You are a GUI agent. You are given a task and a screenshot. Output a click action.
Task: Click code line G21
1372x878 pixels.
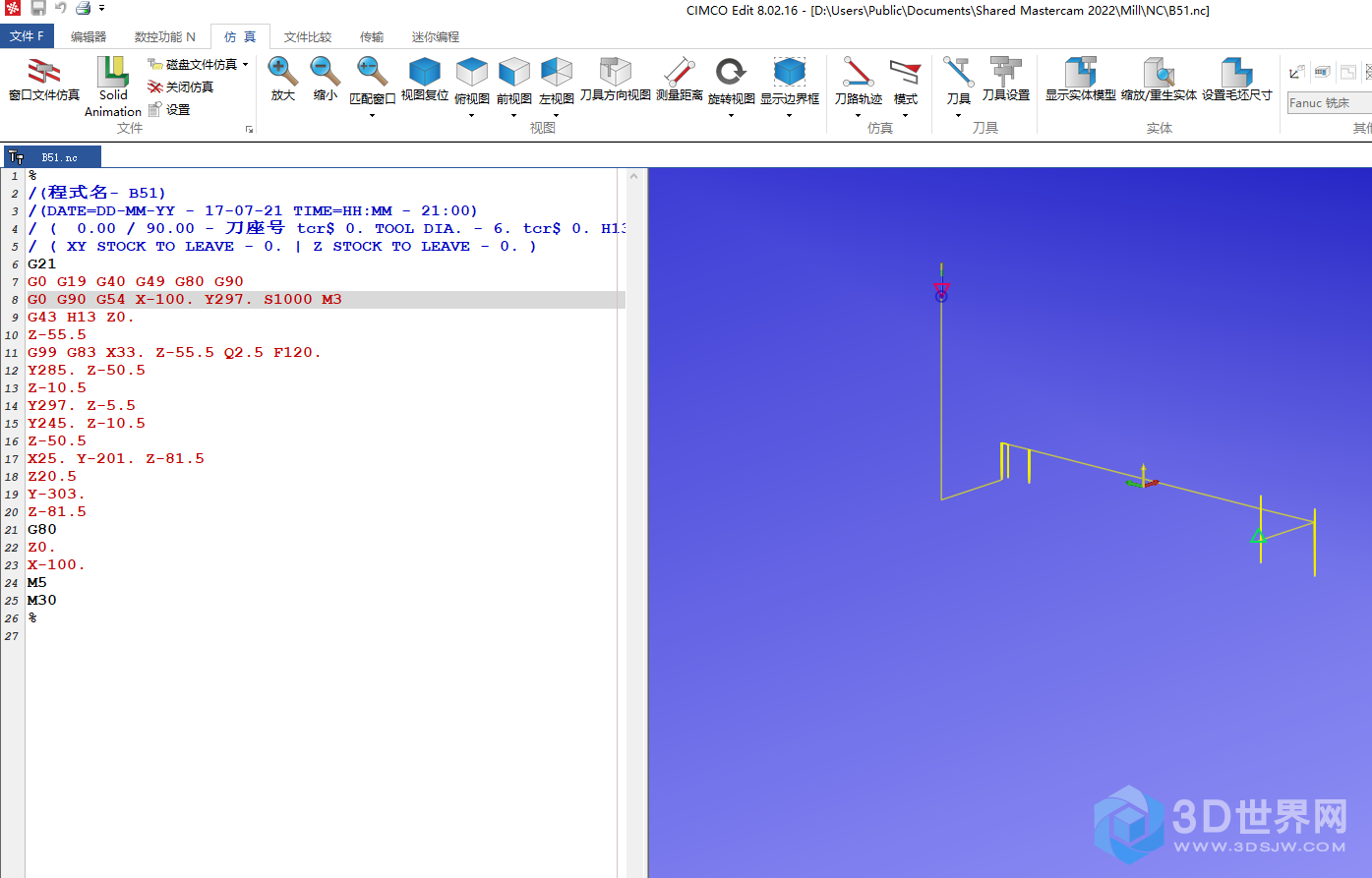(x=42, y=263)
